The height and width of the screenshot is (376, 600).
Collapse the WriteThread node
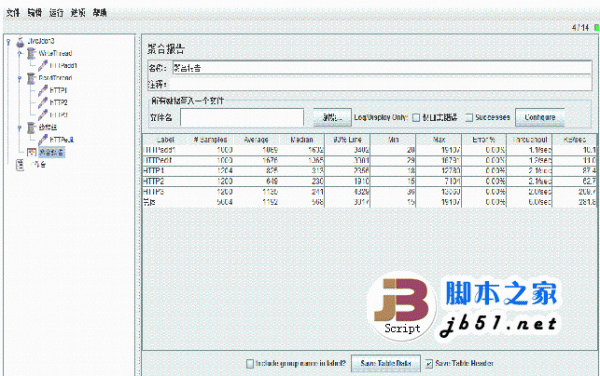20,54
